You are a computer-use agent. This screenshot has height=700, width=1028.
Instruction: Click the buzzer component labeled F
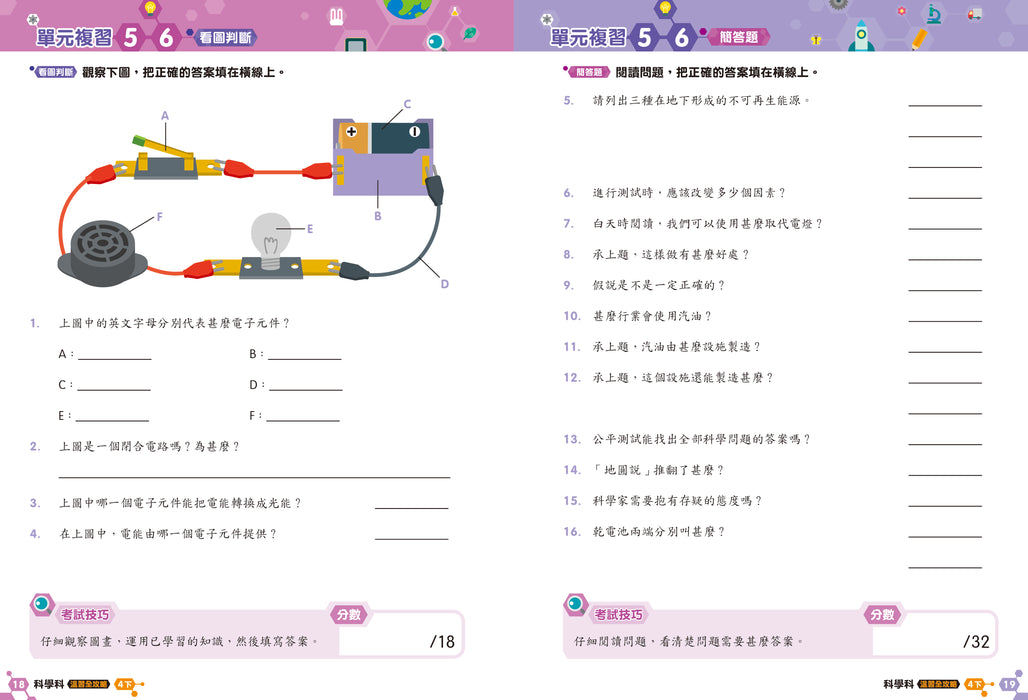click(x=102, y=253)
